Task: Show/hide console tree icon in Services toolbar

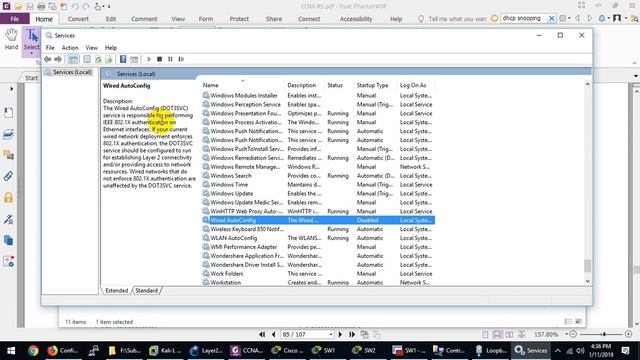Action: [73, 59]
